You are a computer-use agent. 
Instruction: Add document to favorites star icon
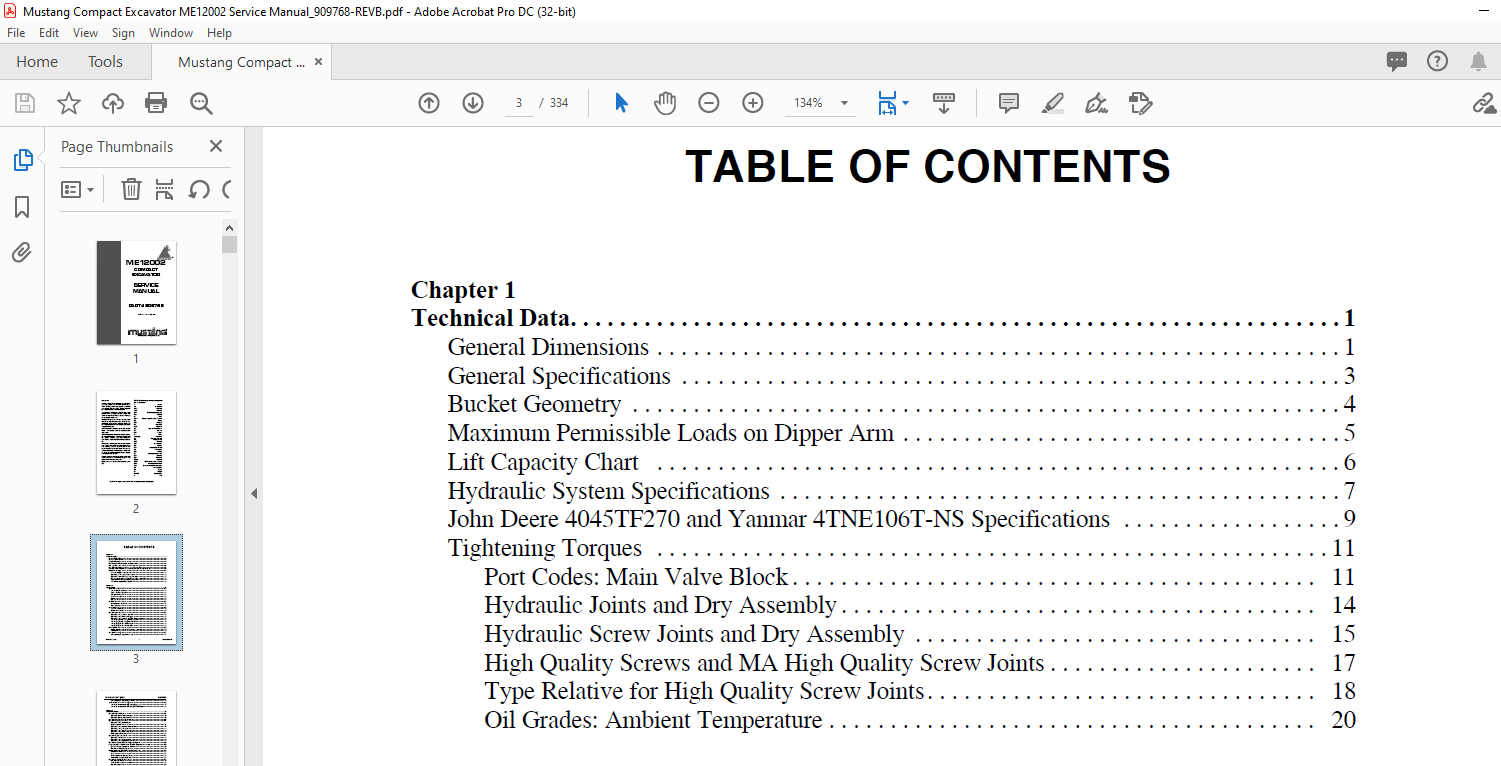(x=68, y=103)
